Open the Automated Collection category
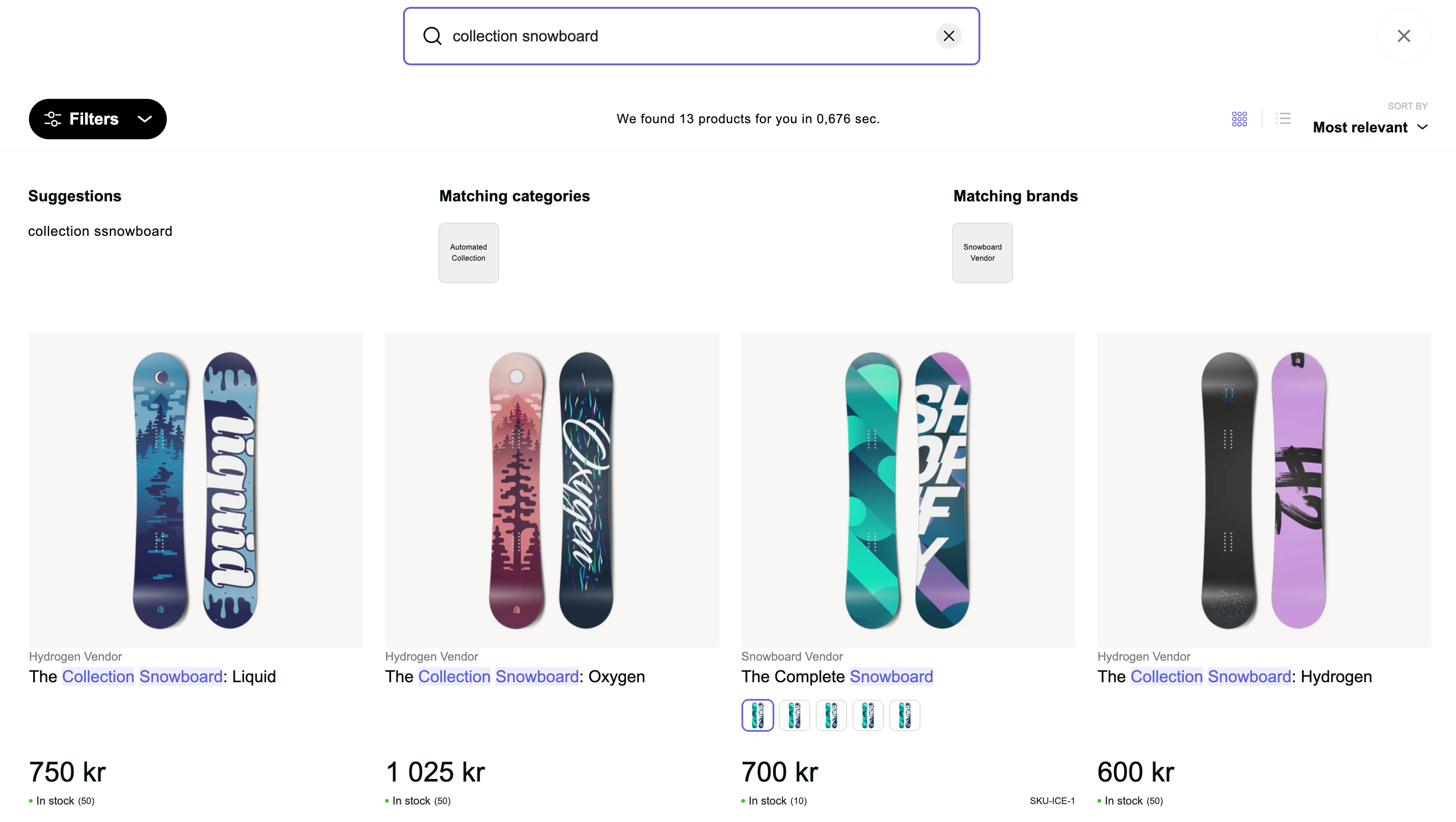The width and height of the screenshot is (1456, 822). pyautogui.click(x=469, y=253)
